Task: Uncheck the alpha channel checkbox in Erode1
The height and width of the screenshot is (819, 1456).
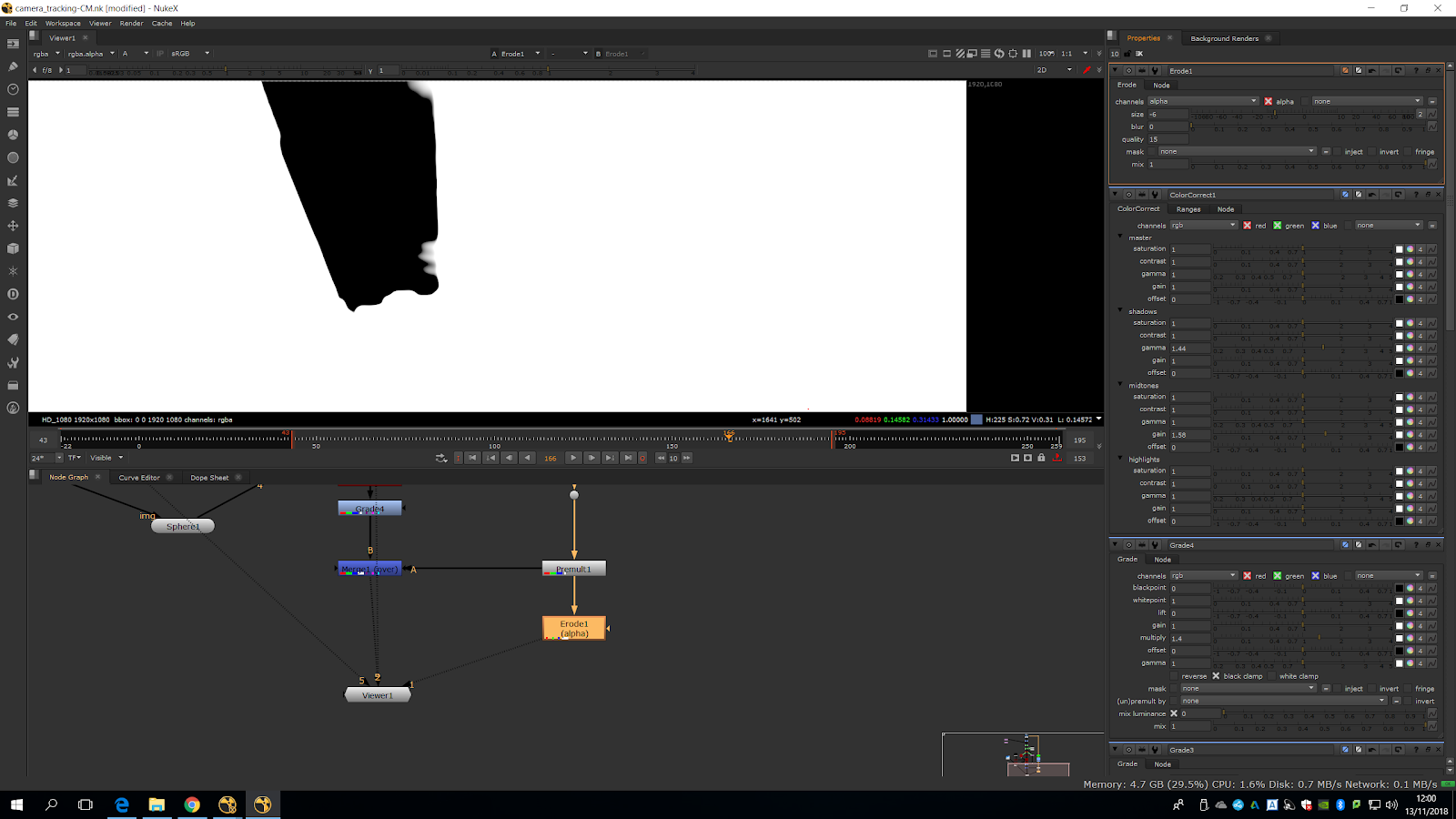Action: [1269, 101]
